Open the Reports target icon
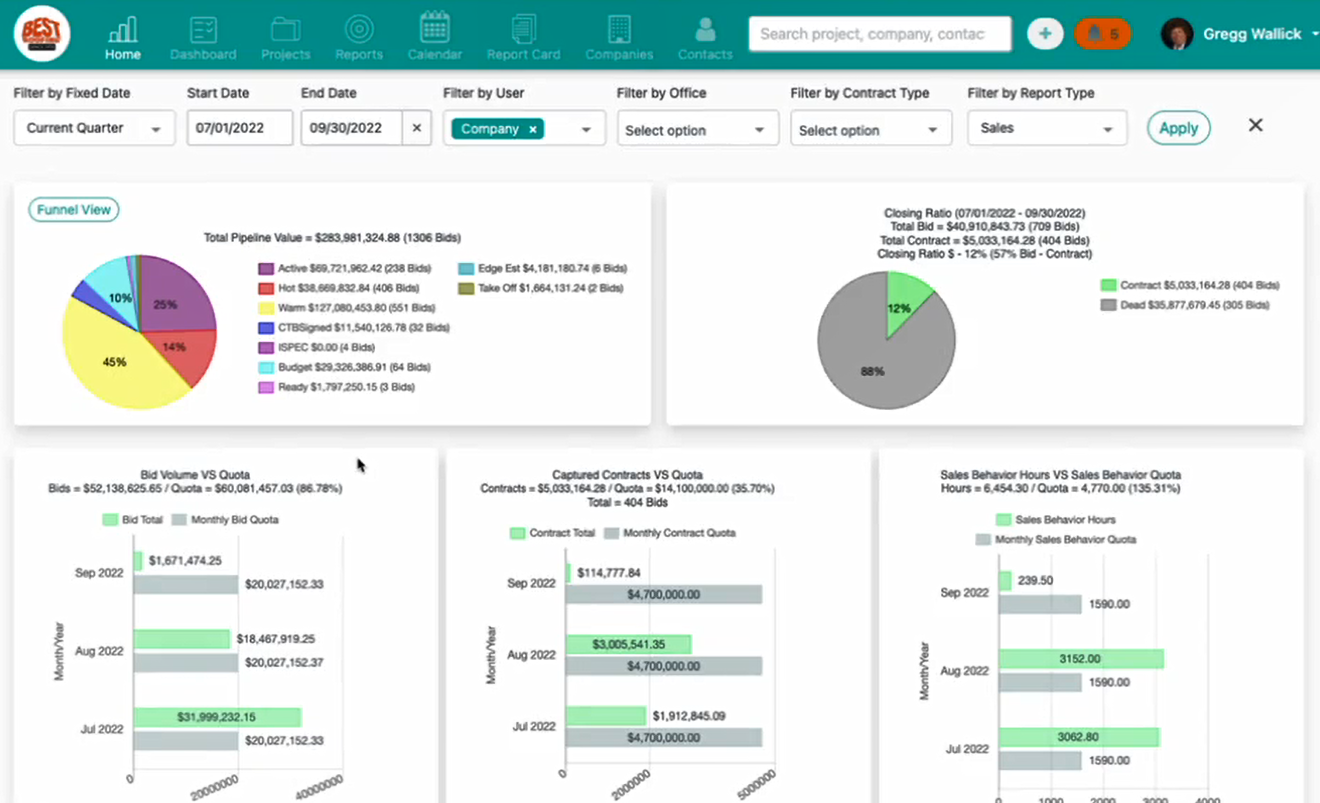Screen dimensions: 1320x803 click(358, 30)
